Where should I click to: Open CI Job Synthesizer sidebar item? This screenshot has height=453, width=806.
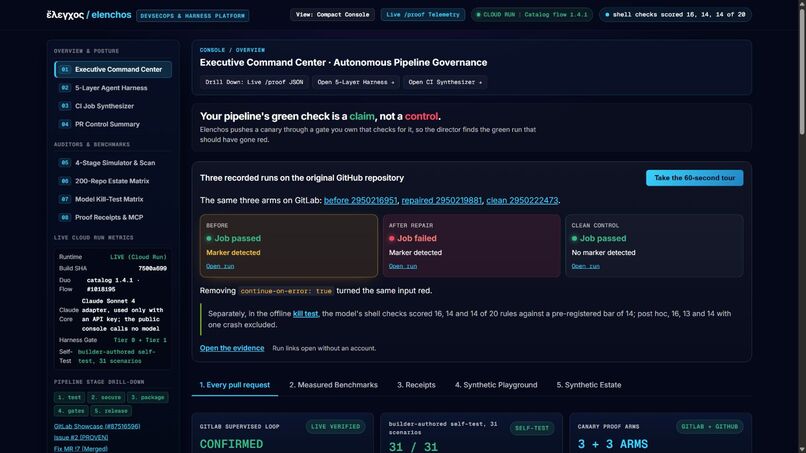[113, 106]
